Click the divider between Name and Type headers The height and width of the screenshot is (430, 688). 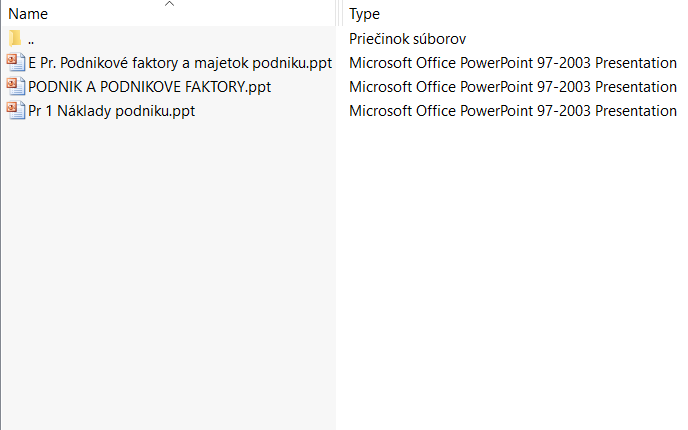click(339, 13)
